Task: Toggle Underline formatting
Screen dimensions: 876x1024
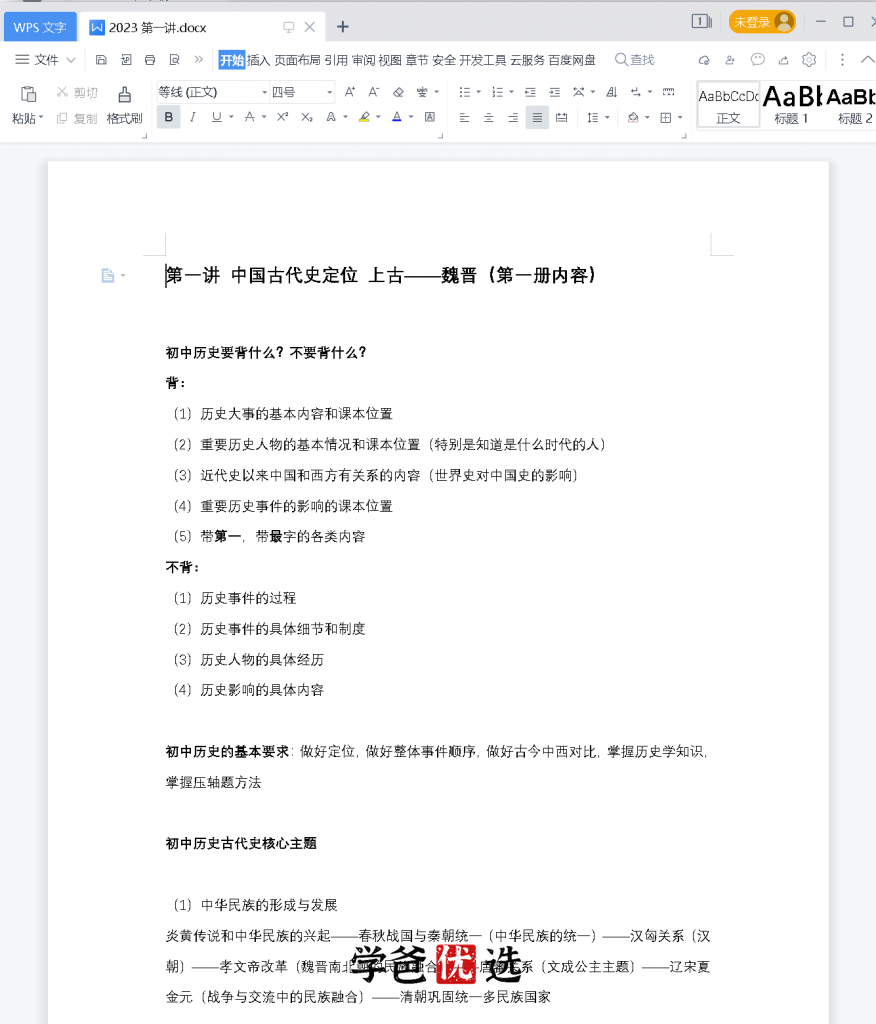Action: (216, 117)
